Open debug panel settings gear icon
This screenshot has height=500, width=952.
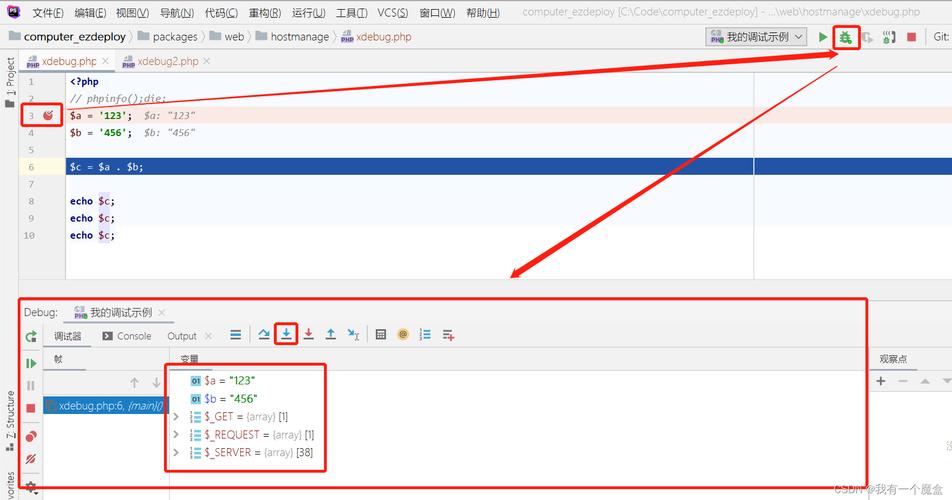pyautogui.click(x=31, y=487)
